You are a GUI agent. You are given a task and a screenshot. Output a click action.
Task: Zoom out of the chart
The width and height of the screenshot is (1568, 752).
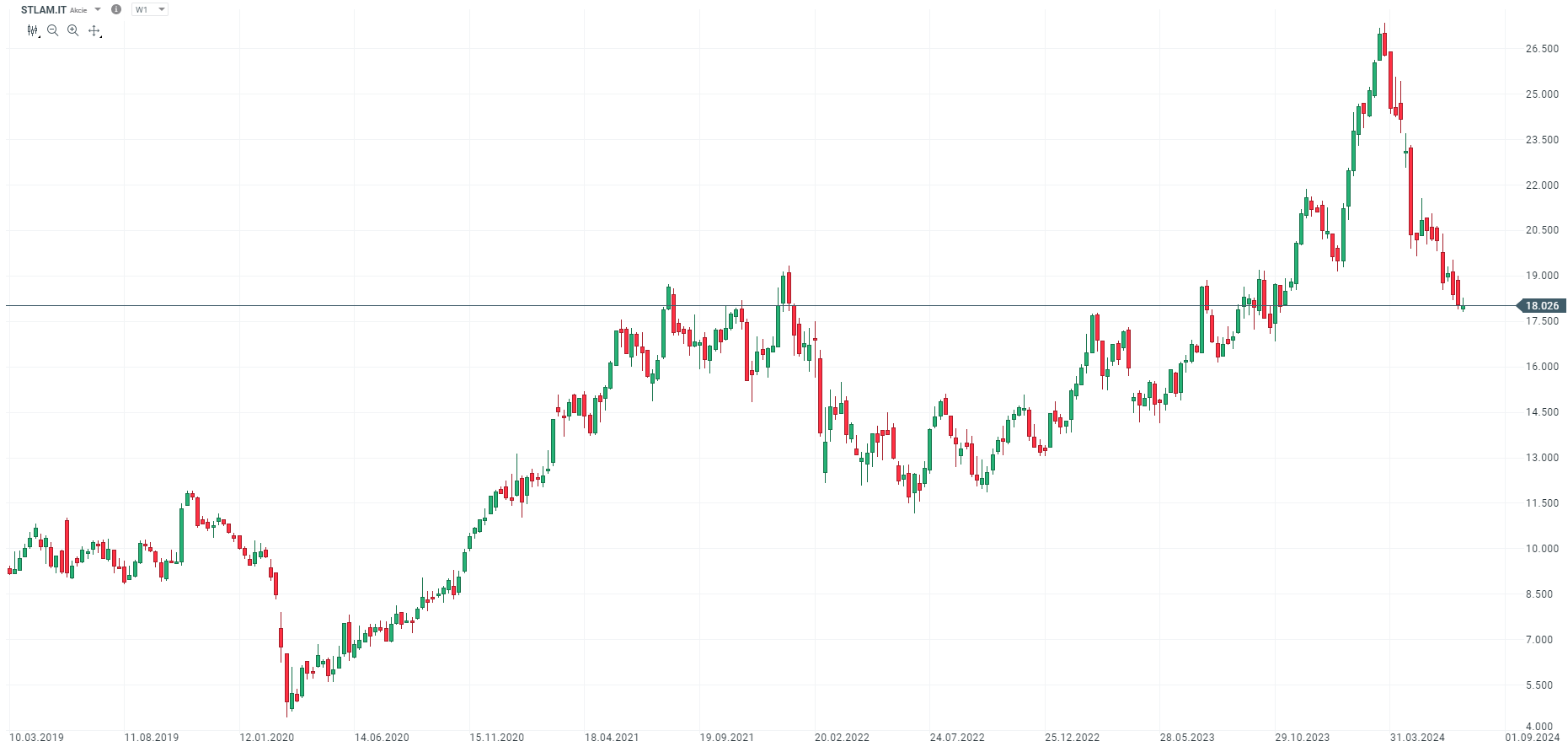click(x=53, y=30)
